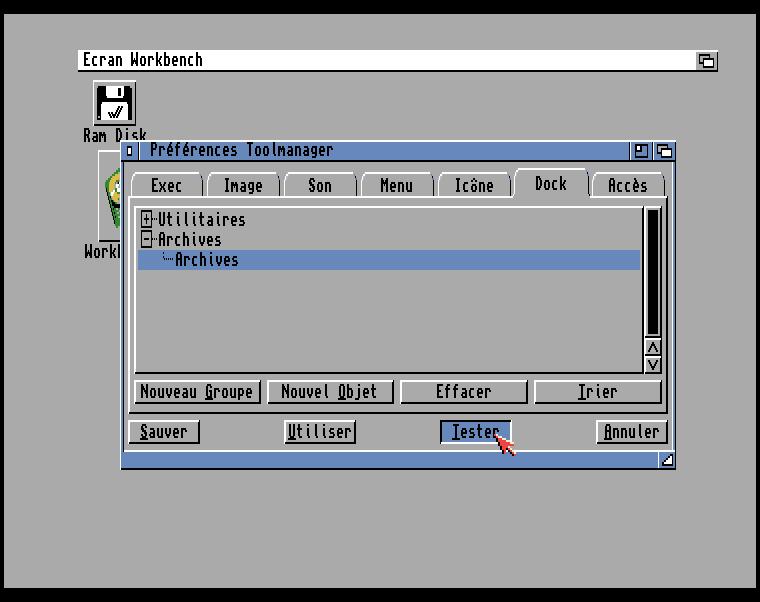Click the Nouveau Groupe button
This screenshot has height=602, width=760.
197,392
